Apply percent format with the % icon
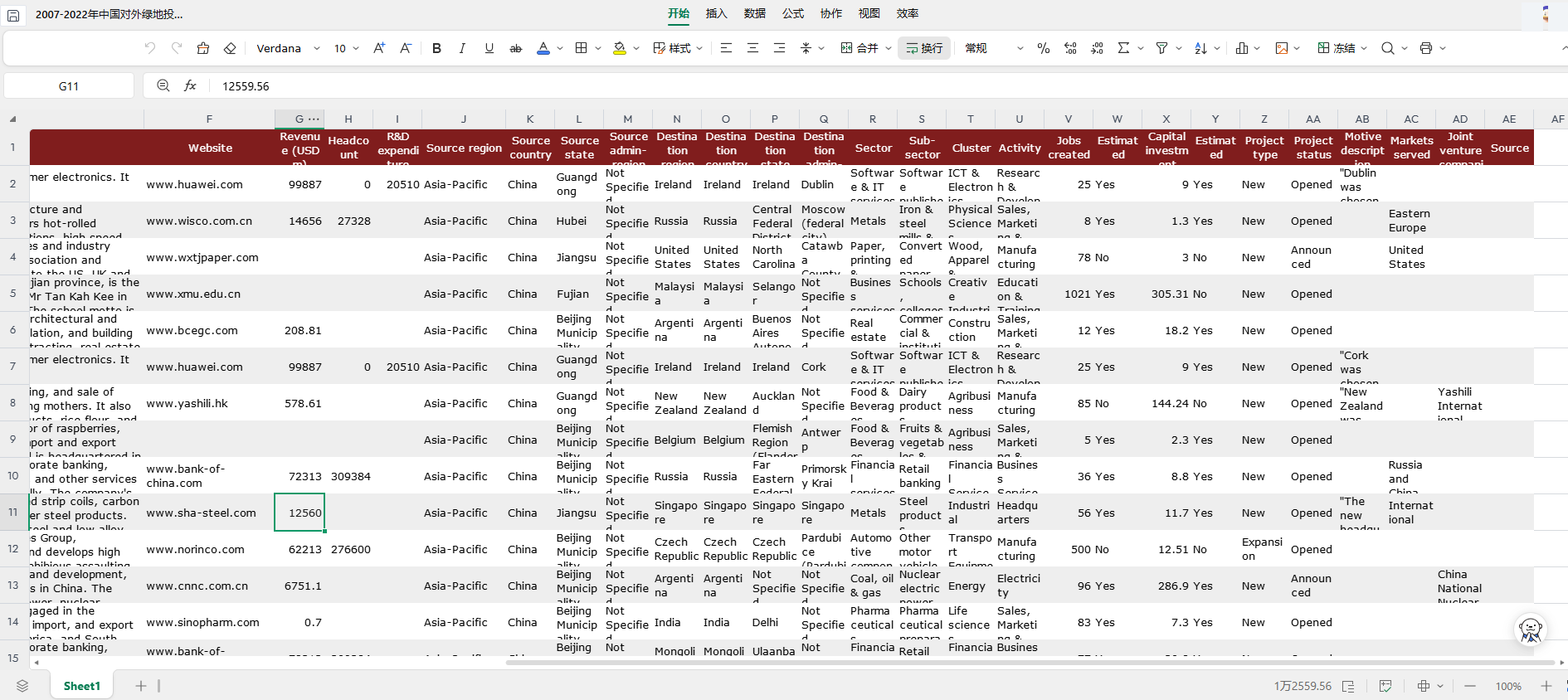 [x=1044, y=48]
